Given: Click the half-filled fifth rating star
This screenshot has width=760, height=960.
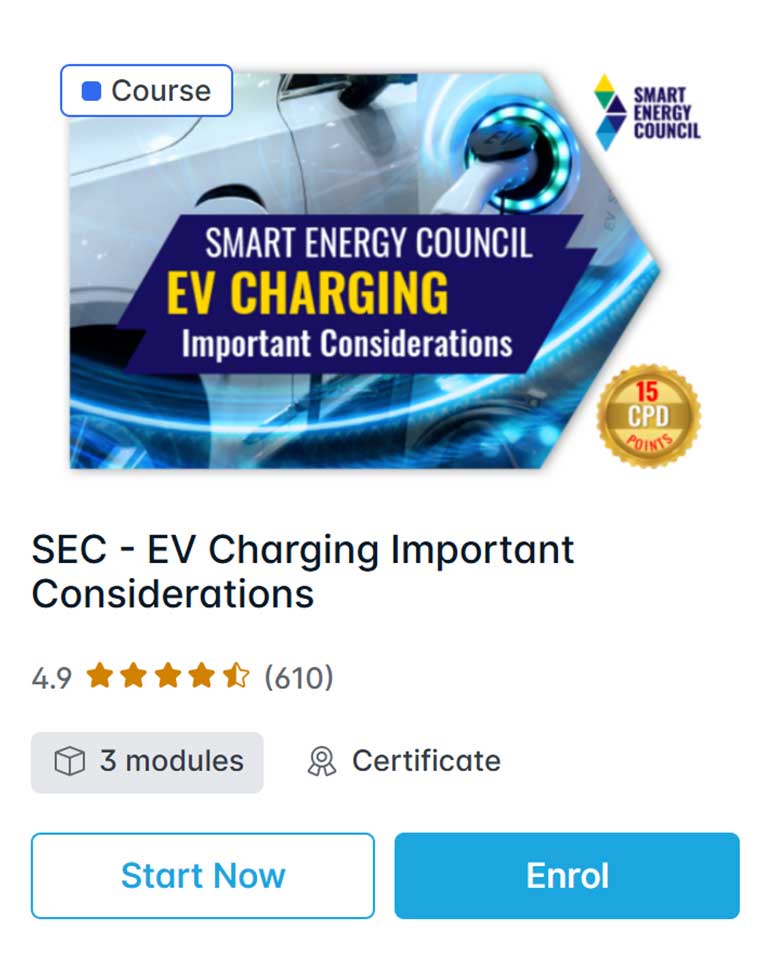Looking at the screenshot, I should click(236, 677).
